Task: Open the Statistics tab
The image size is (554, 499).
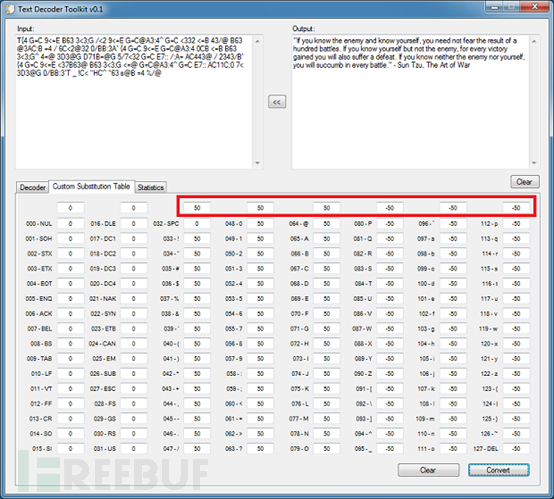Action: tap(151, 187)
